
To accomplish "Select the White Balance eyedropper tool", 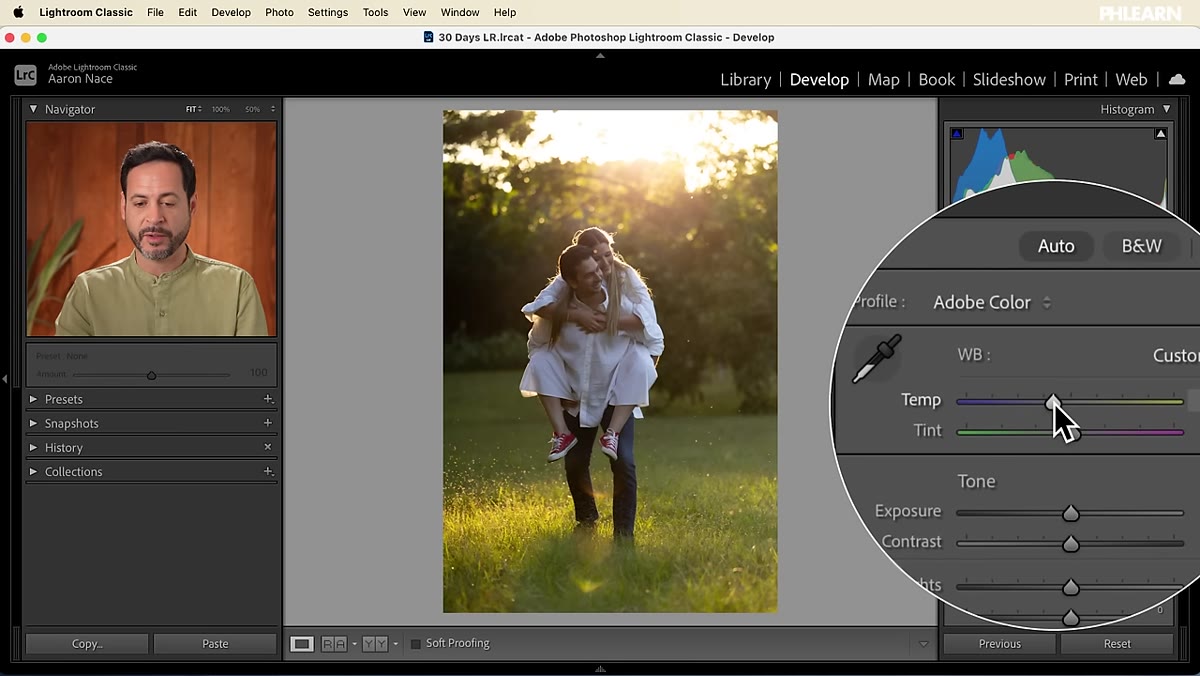I will [x=876, y=360].
